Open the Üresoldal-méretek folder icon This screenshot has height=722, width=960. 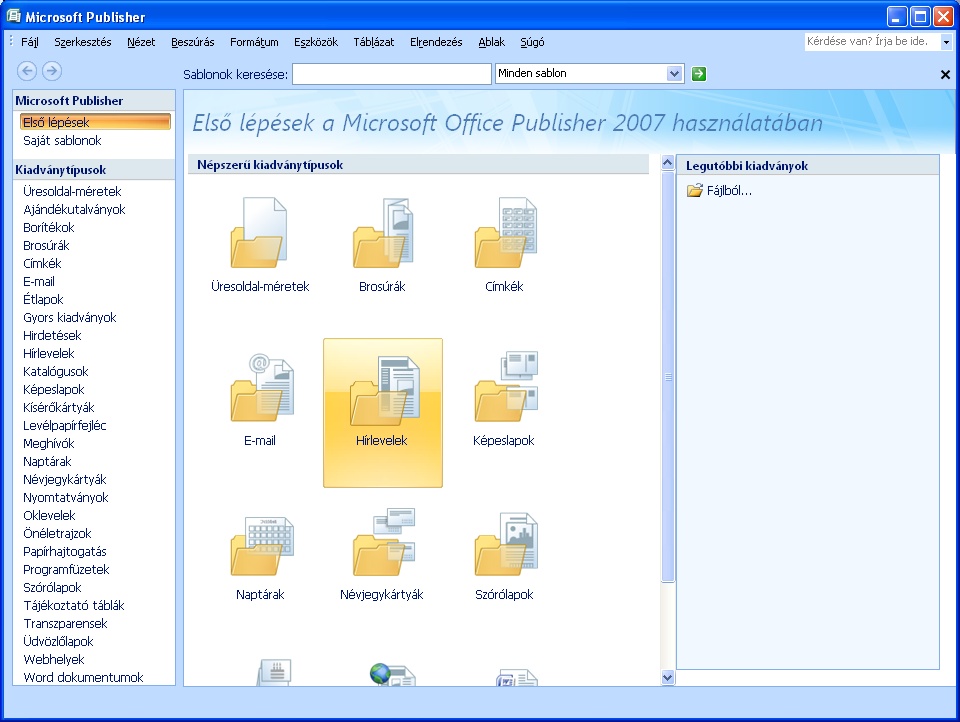point(260,233)
